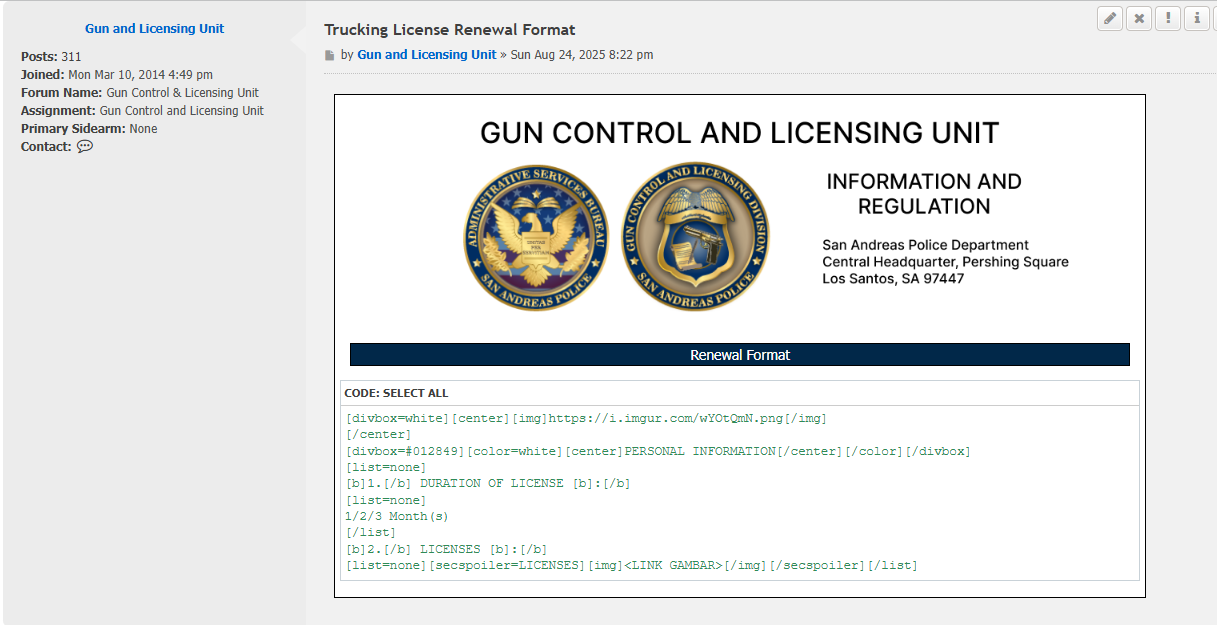Open Gun and Licensing Unit profile in sidebar

click(x=155, y=29)
